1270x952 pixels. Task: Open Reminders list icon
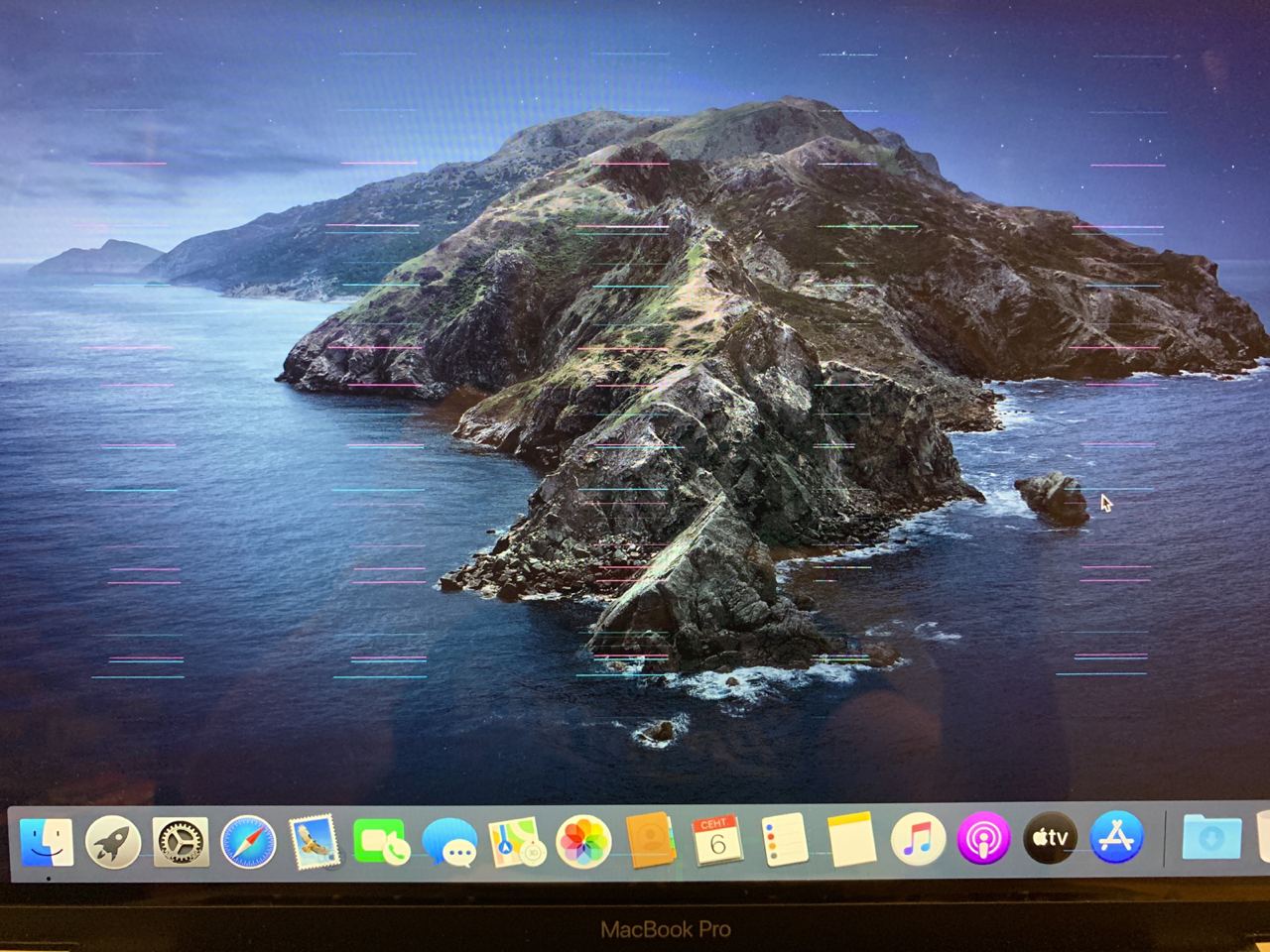[x=785, y=841]
